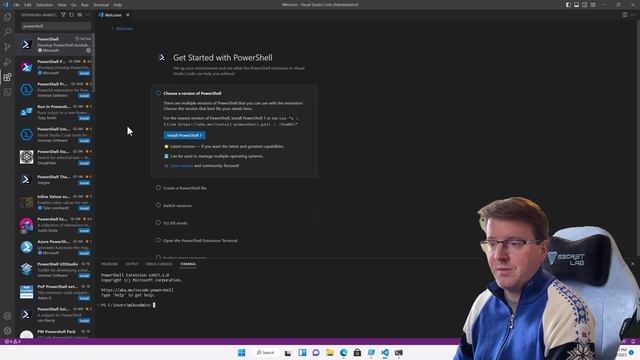Select the Extensions view icon

coord(7,77)
